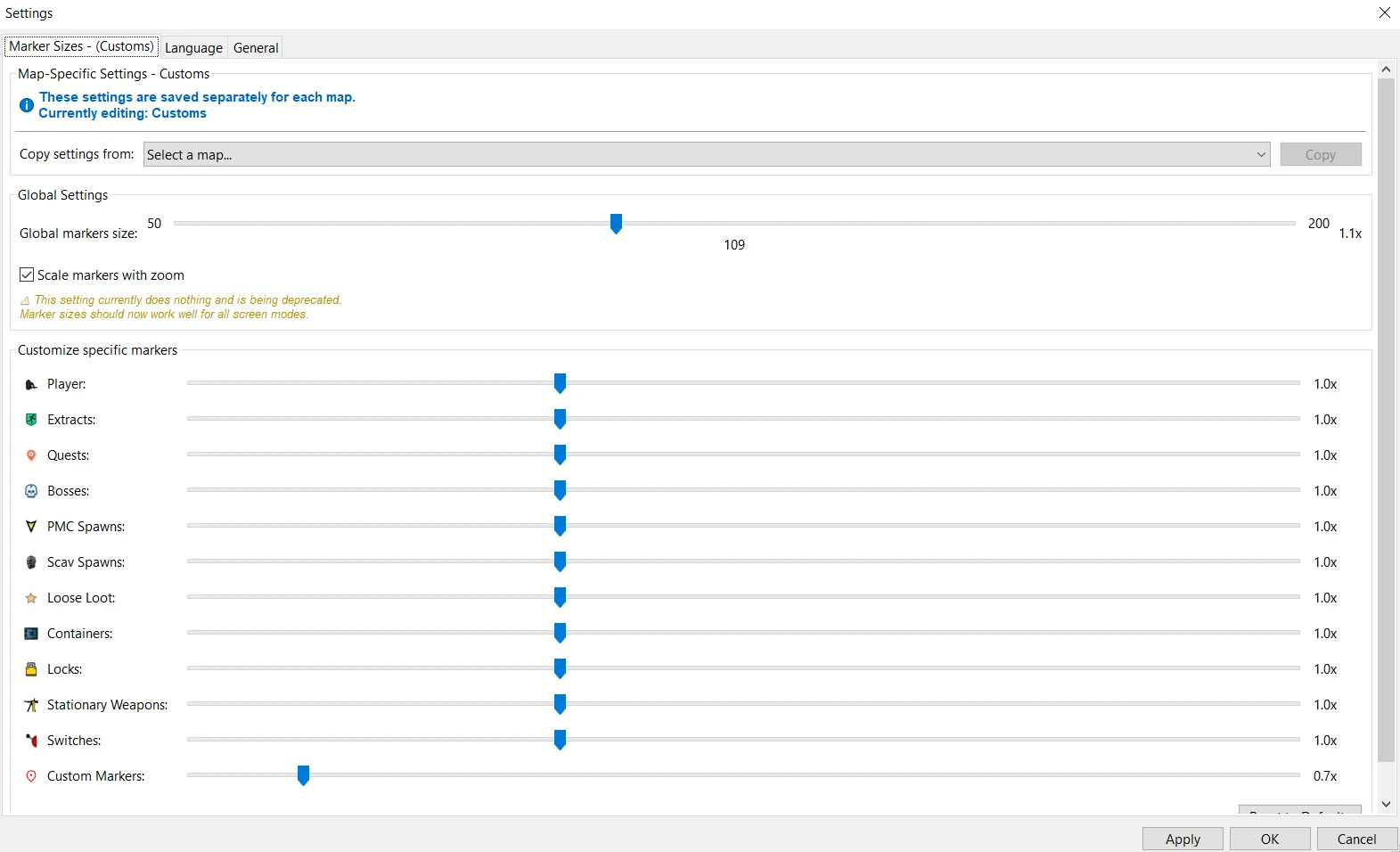Click the Quests marker pin icon

31,455
